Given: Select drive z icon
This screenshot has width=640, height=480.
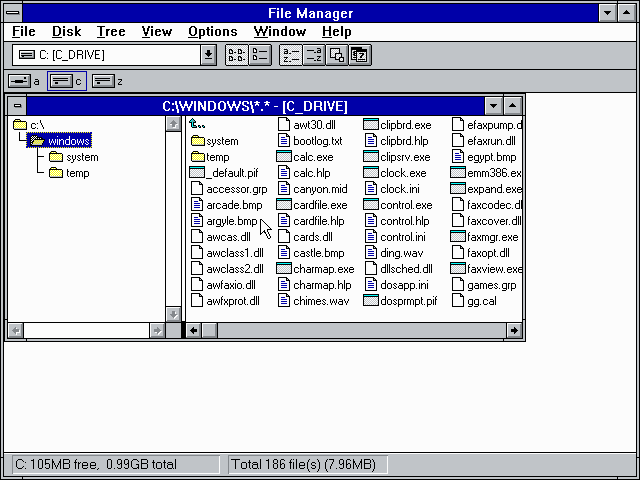Looking at the screenshot, I should tap(103, 81).
